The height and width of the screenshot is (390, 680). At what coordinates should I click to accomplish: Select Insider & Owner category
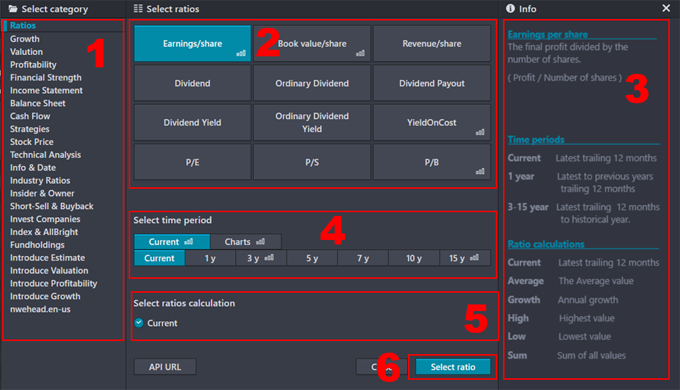point(42,193)
